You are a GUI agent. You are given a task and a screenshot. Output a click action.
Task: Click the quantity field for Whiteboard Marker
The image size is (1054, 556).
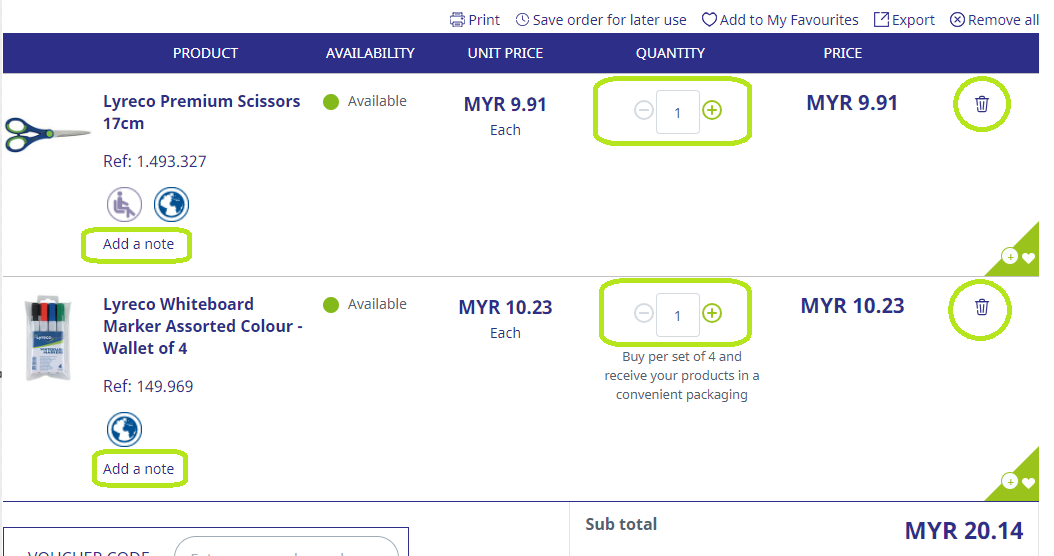click(x=678, y=315)
